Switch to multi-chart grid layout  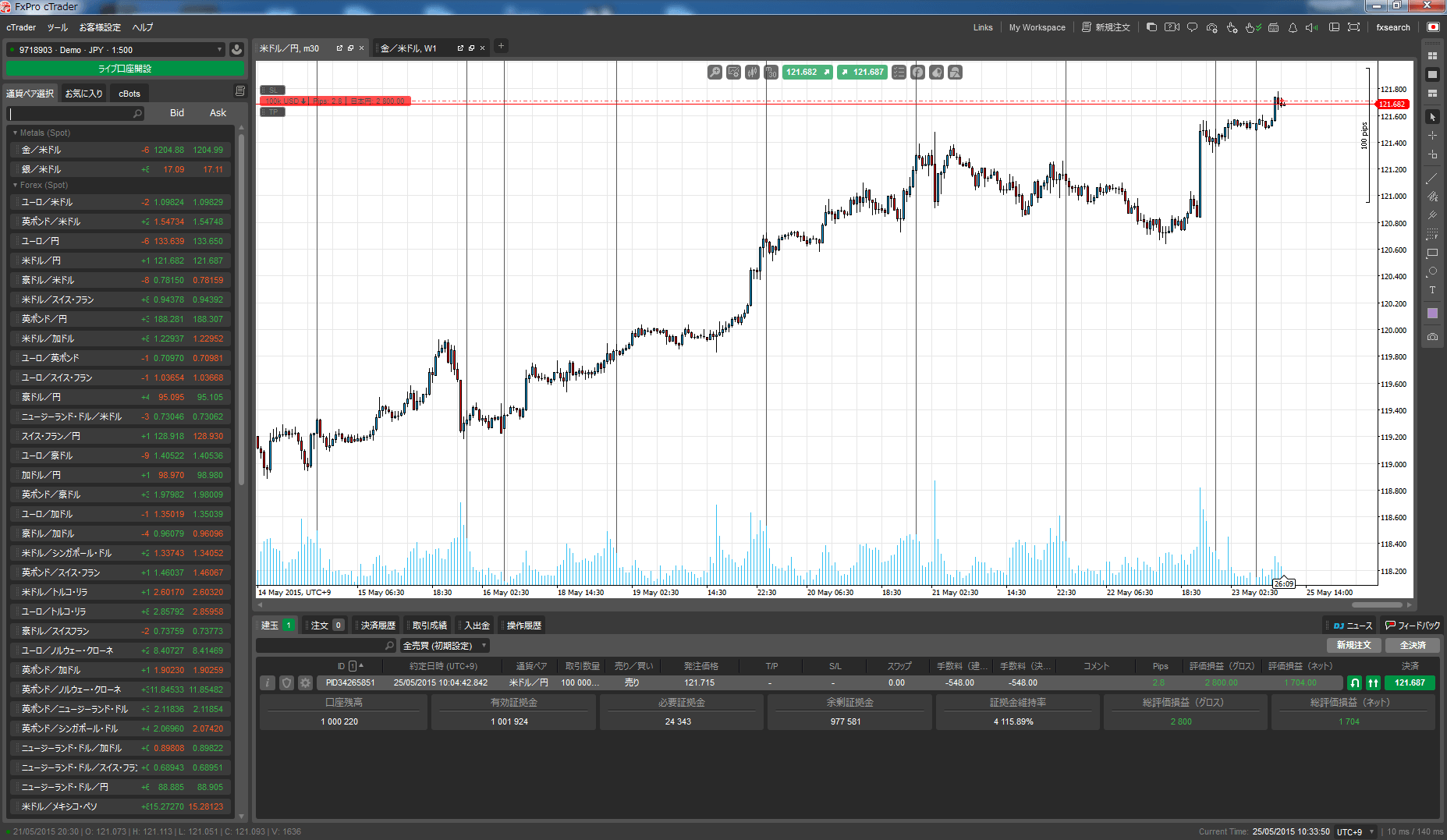click(x=1432, y=56)
